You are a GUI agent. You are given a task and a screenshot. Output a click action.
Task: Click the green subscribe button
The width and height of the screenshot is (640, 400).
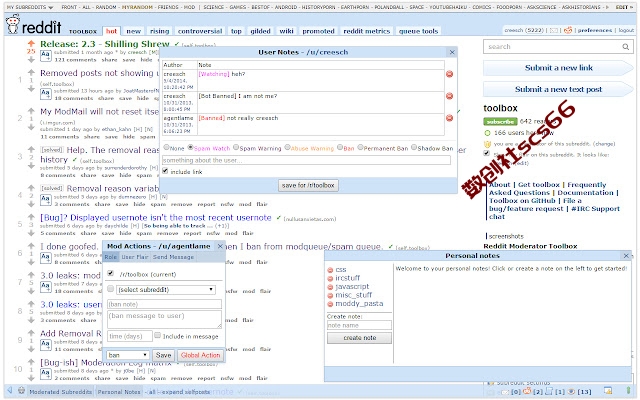[x=500, y=122]
